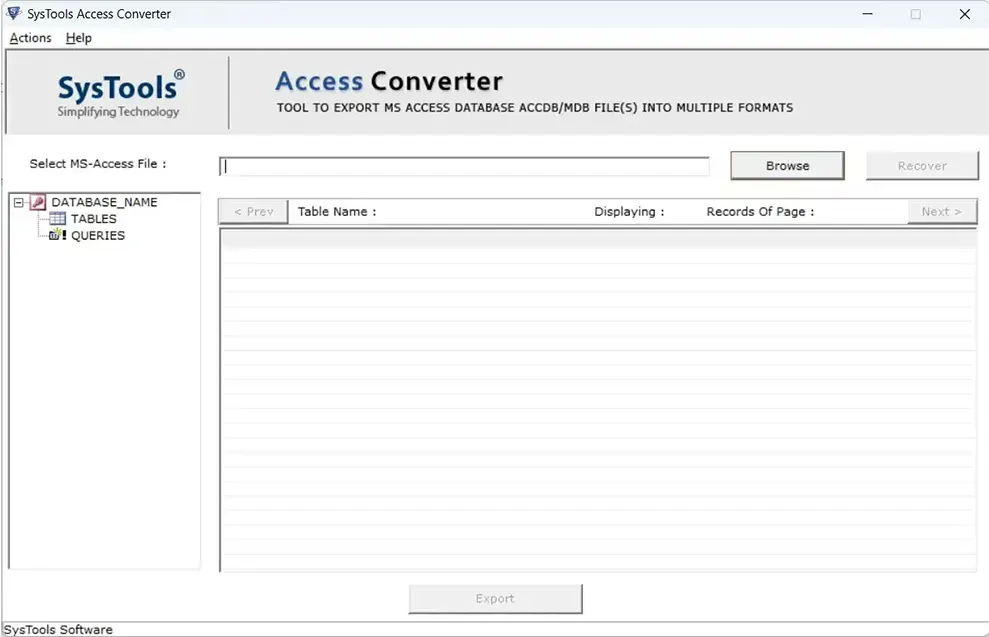The width and height of the screenshot is (989, 637).
Task: Click the table grid icon beside TABLES
Action: 57,219
